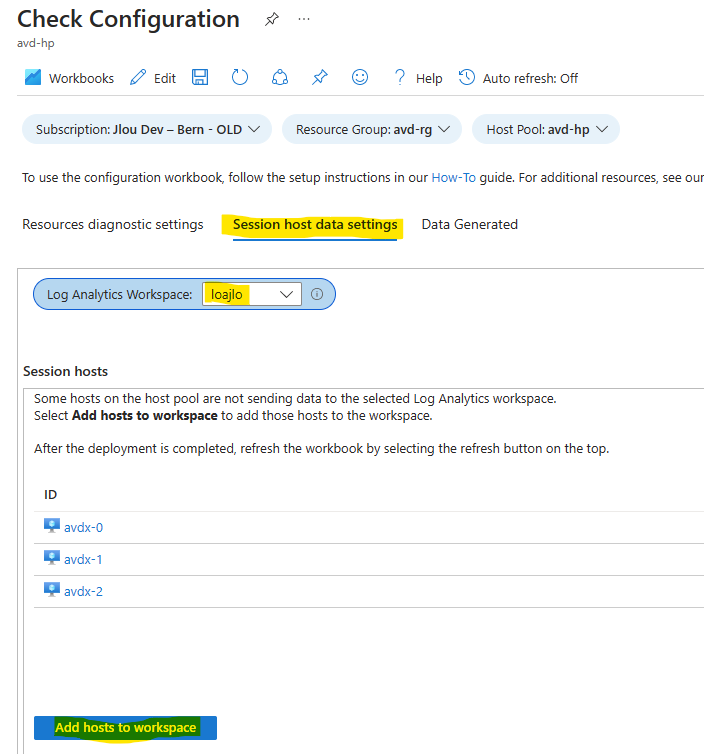
Task: Refresh the workbook with circular arrow icon
Action: pyautogui.click(x=240, y=78)
